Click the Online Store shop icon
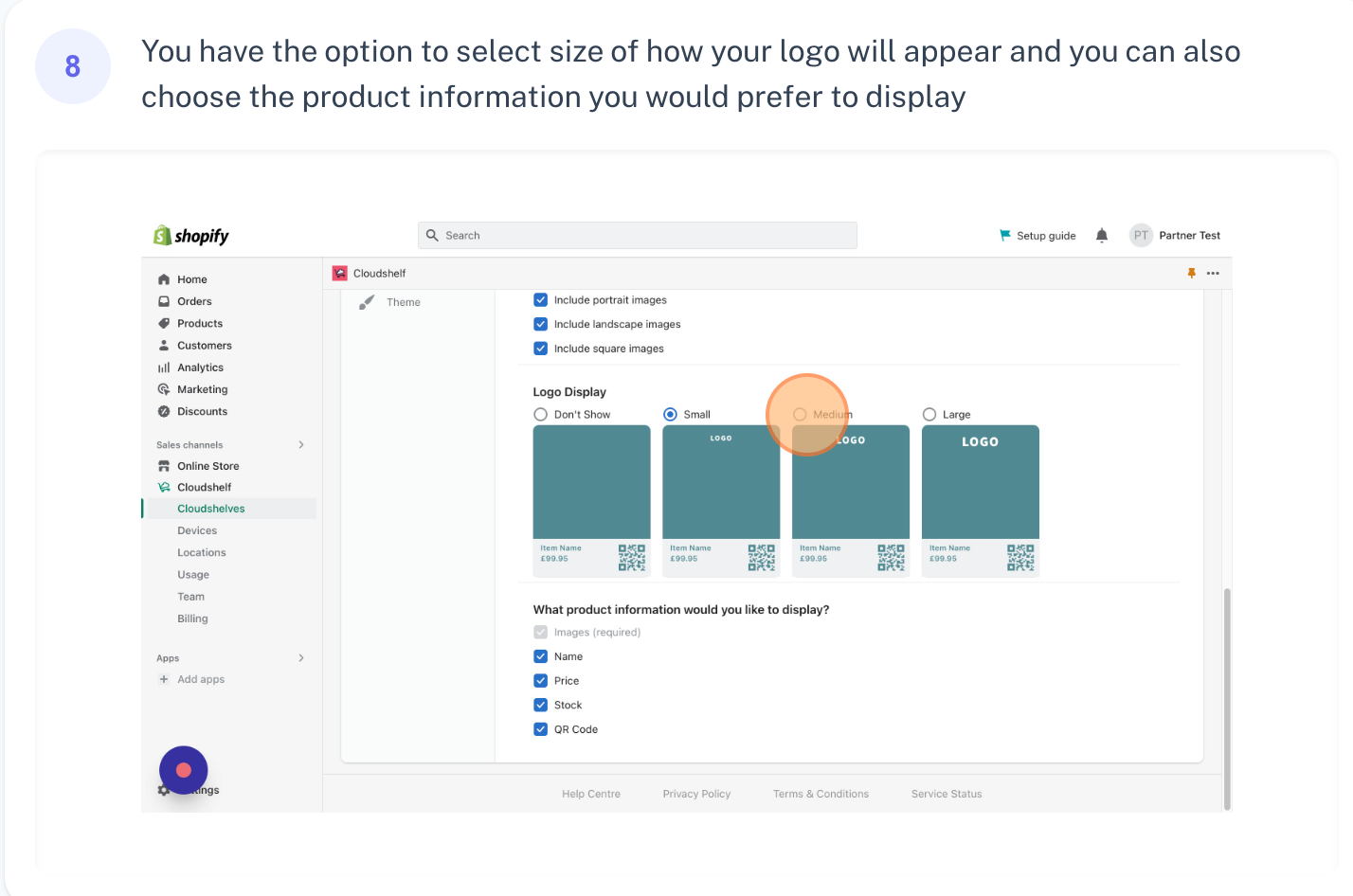1353x896 pixels. point(164,466)
